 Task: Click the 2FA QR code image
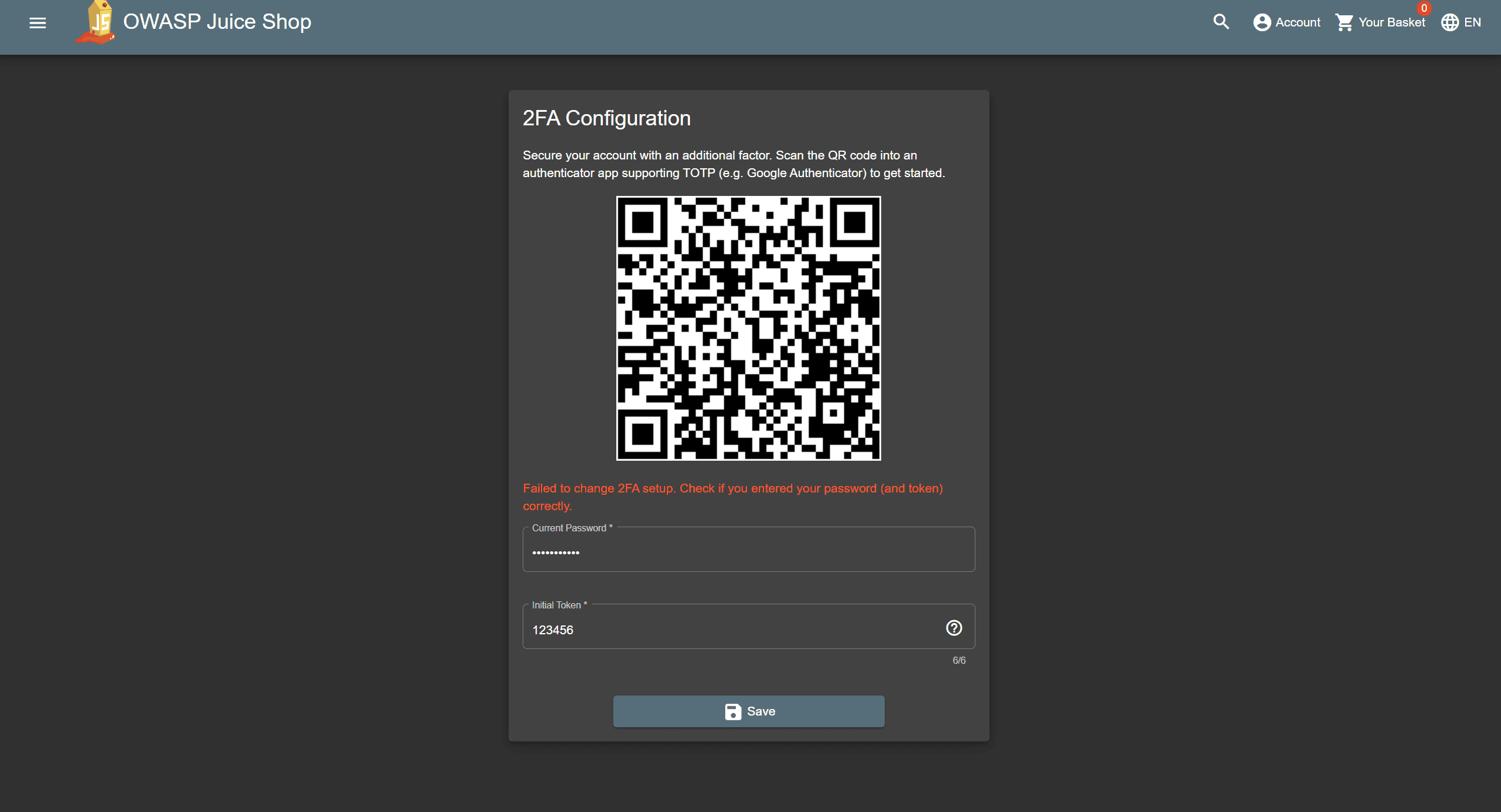click(x=749, y=328)
